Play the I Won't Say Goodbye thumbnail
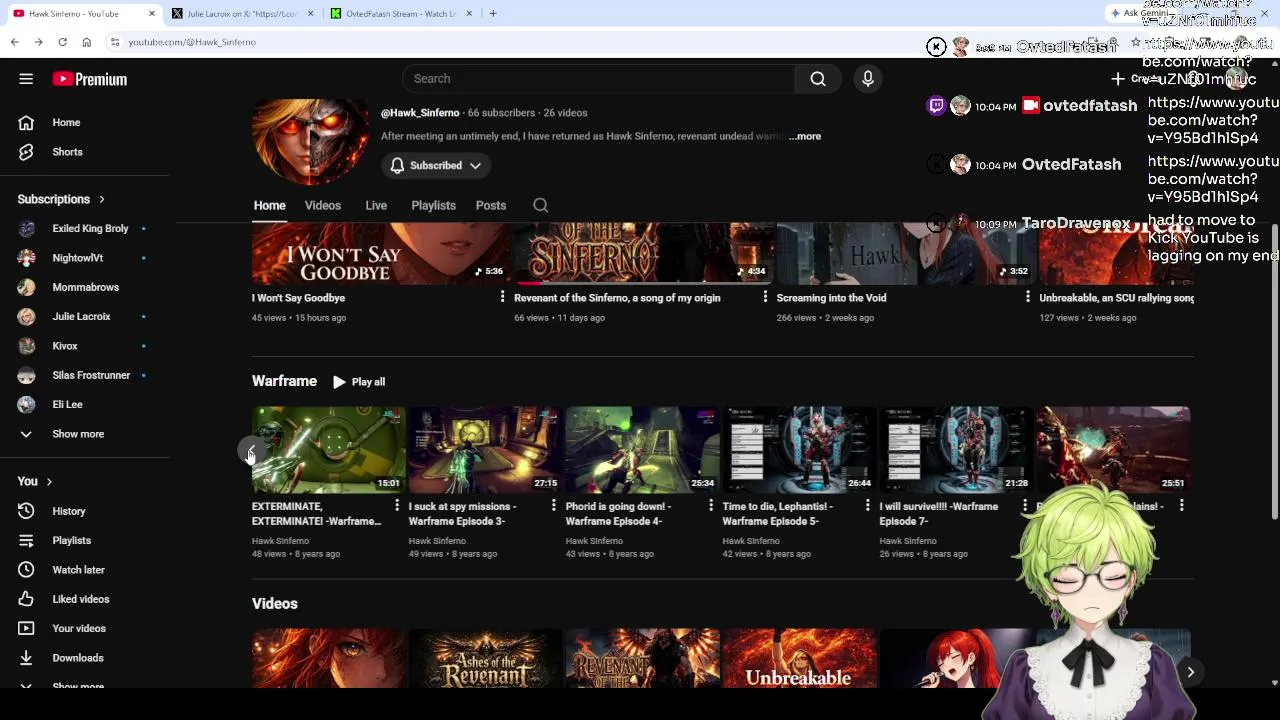Screen dimensions: 1280x720 381,253
